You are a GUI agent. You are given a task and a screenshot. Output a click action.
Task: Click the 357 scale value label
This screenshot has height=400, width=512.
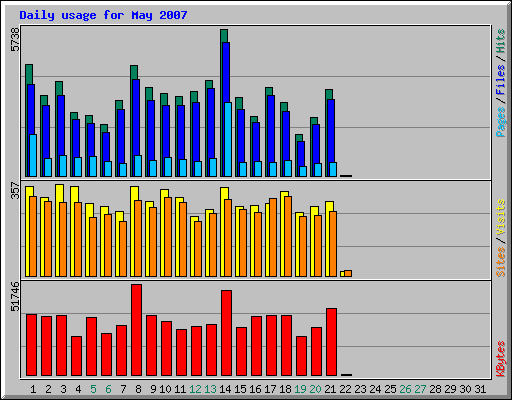(x=15, y=190)
